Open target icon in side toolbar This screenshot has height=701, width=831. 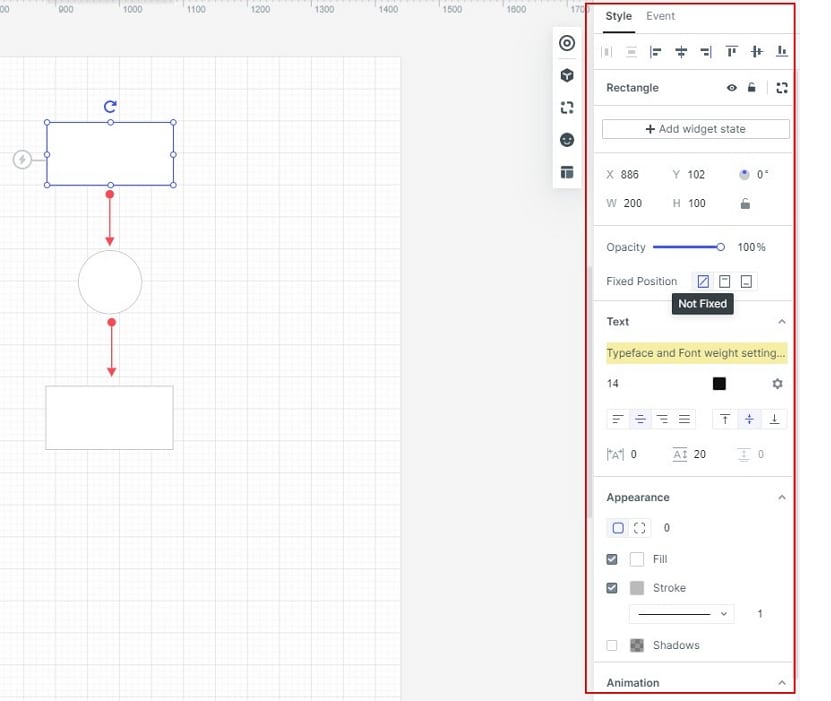pos(567,43)
